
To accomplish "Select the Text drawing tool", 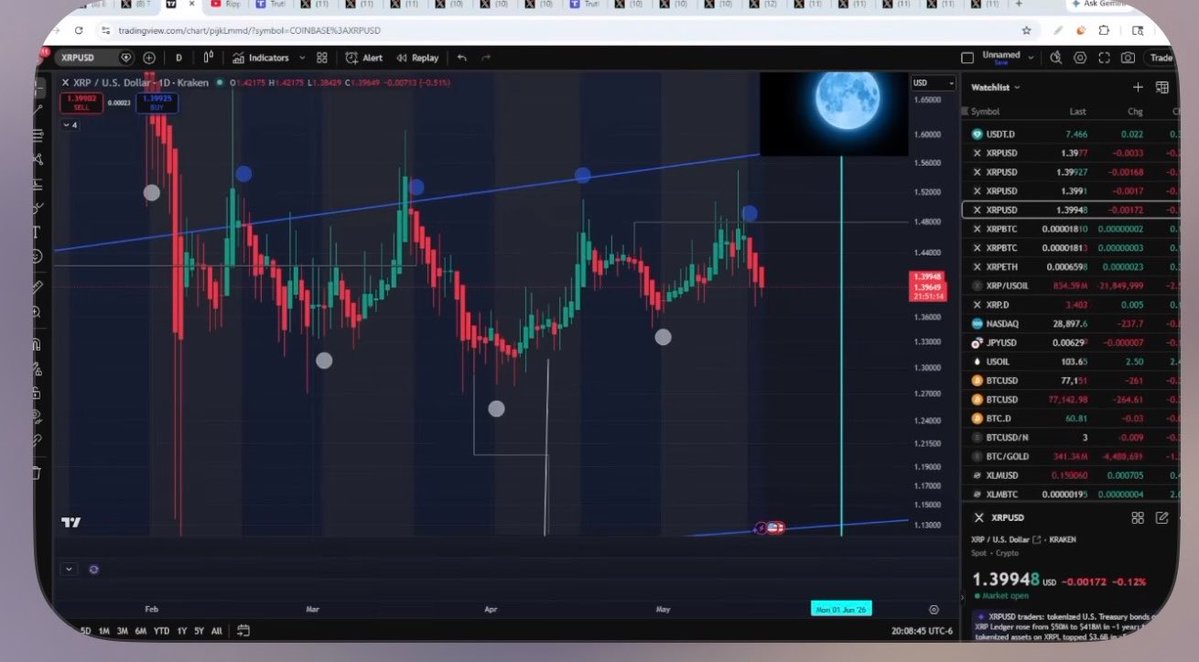I will pos(37,232).
